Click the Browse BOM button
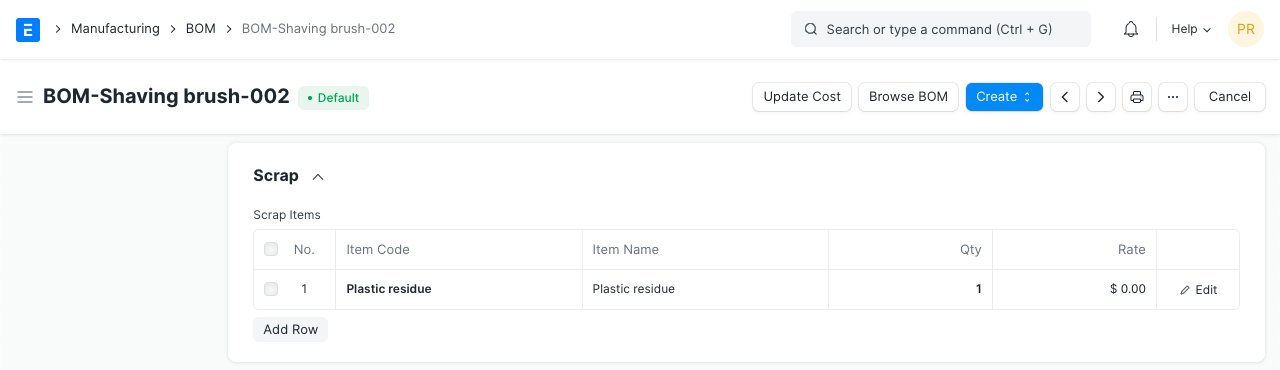 coord(908,97)
